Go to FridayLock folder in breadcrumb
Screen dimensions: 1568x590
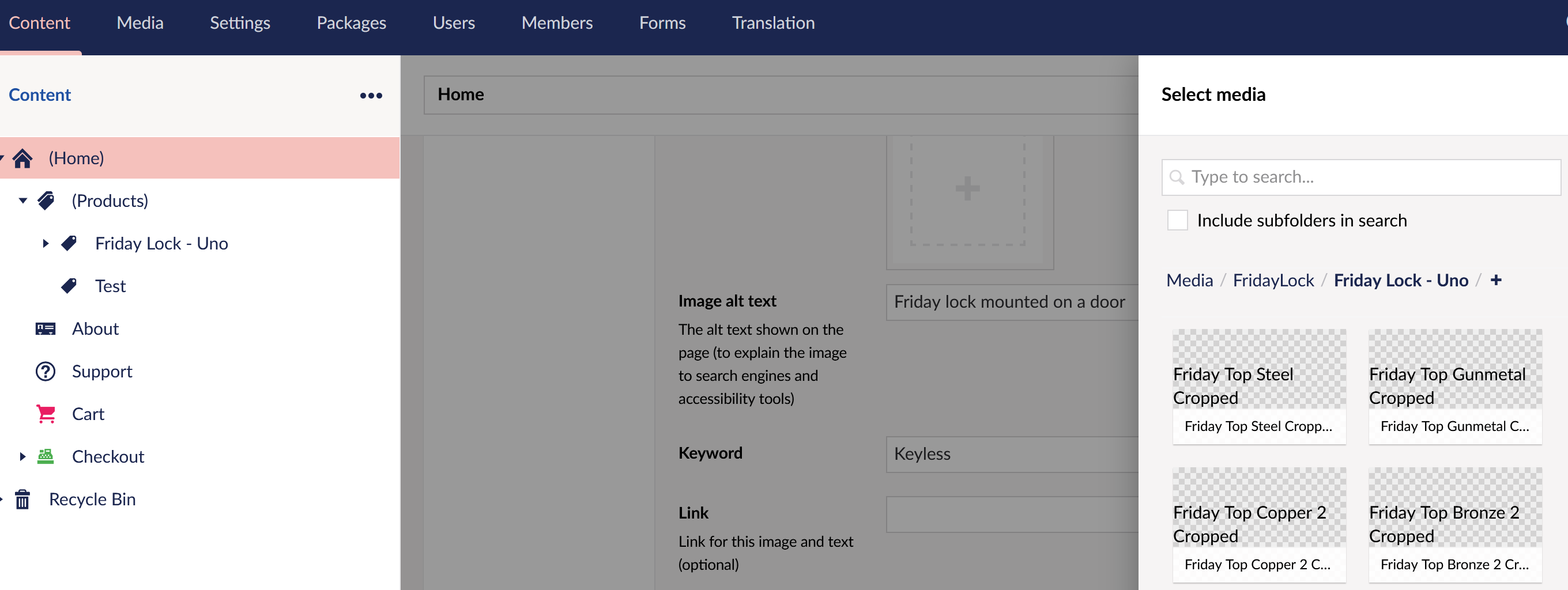pos(1273,280)
